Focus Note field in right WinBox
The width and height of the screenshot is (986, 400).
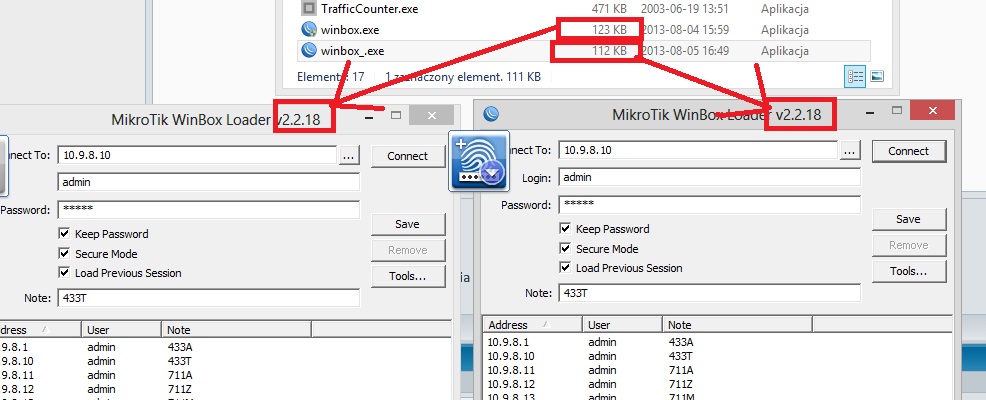pyautogui.click(x=709, y=293)
